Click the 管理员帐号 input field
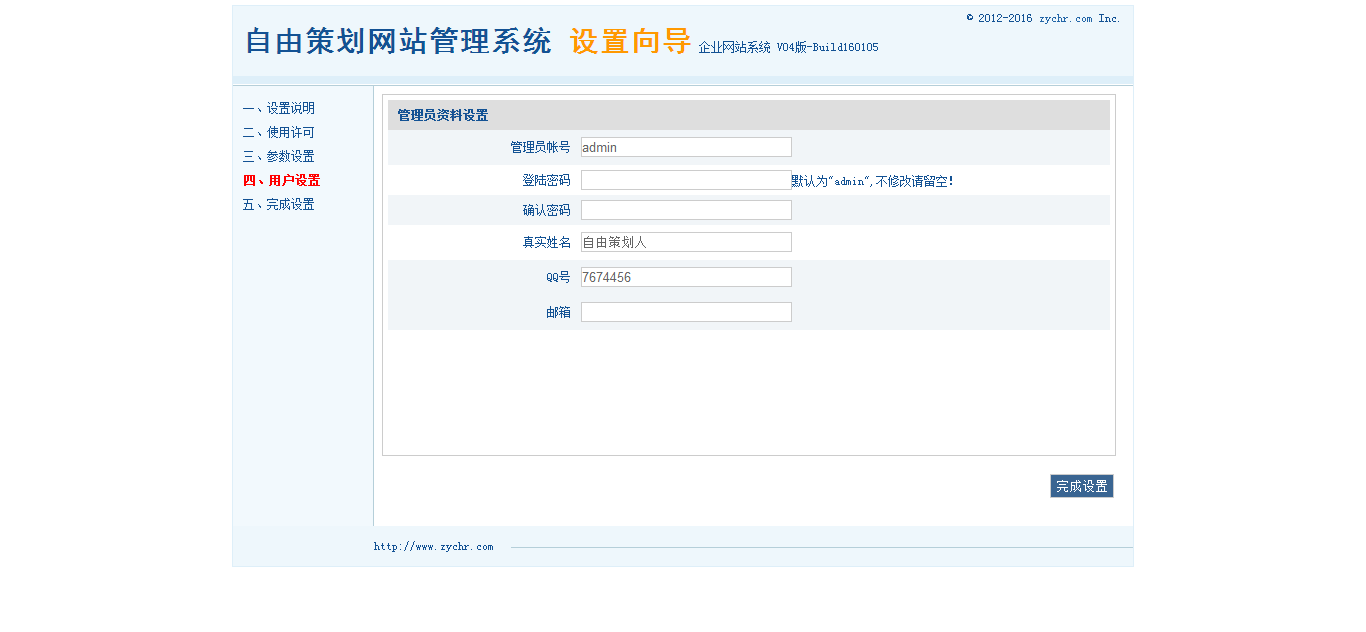 click(x=686, y=147)
